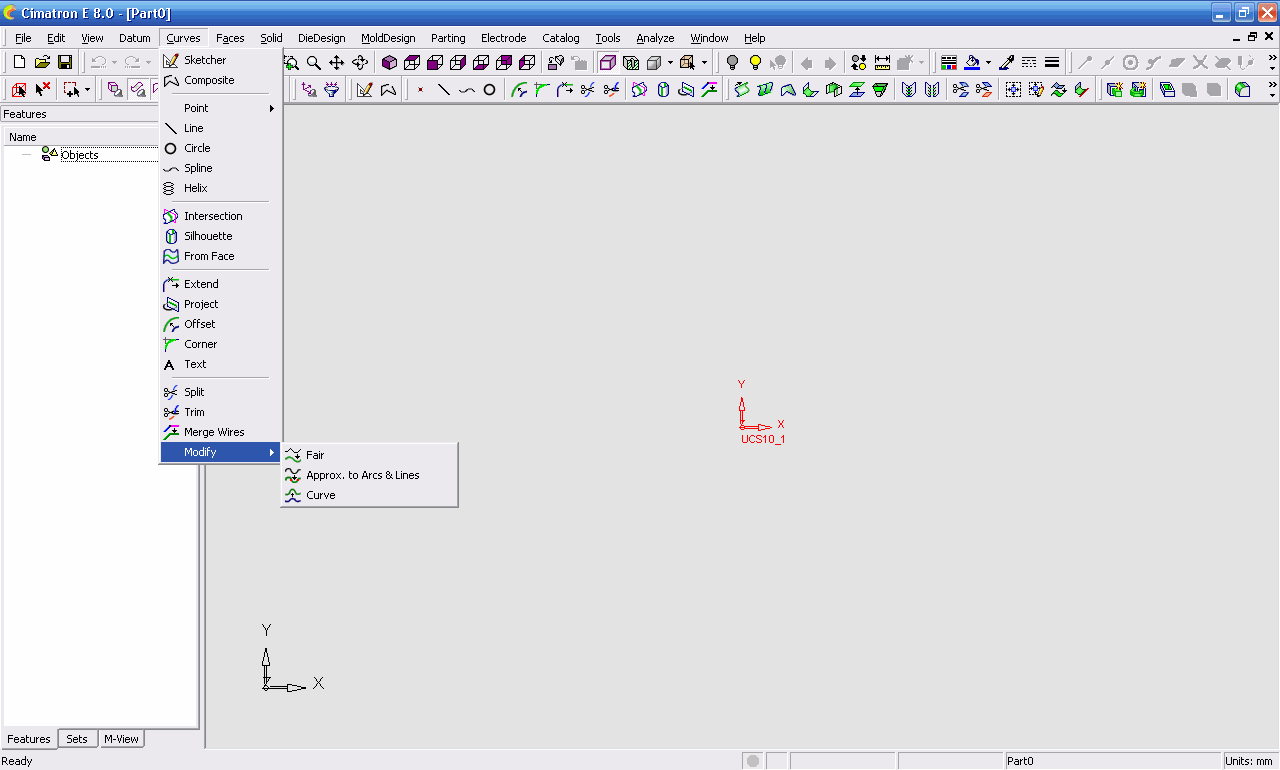Choose Curve from the Modify submenu
This screenshot has height=770, width=1280.
pos(369,495)
